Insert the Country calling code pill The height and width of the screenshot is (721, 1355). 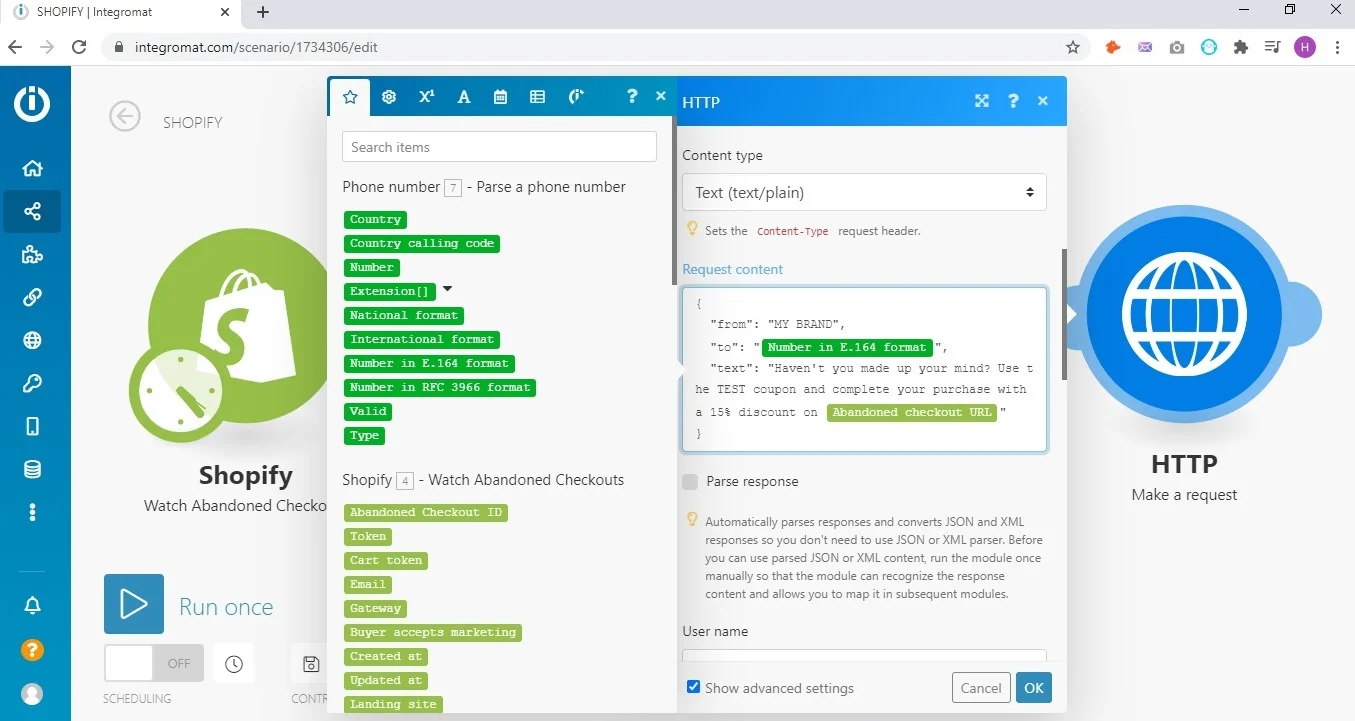(x=422, y=243)
